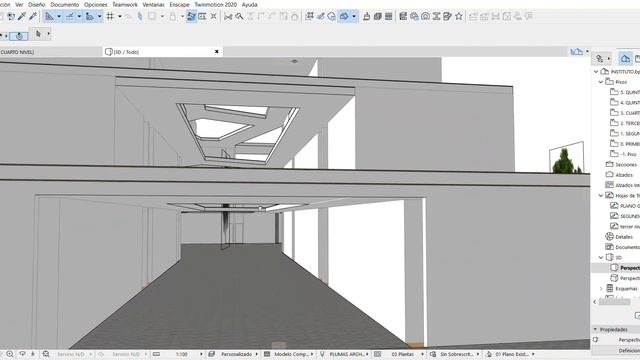Open the Enscape menu

pyautogui.click(x=179, y=4)
